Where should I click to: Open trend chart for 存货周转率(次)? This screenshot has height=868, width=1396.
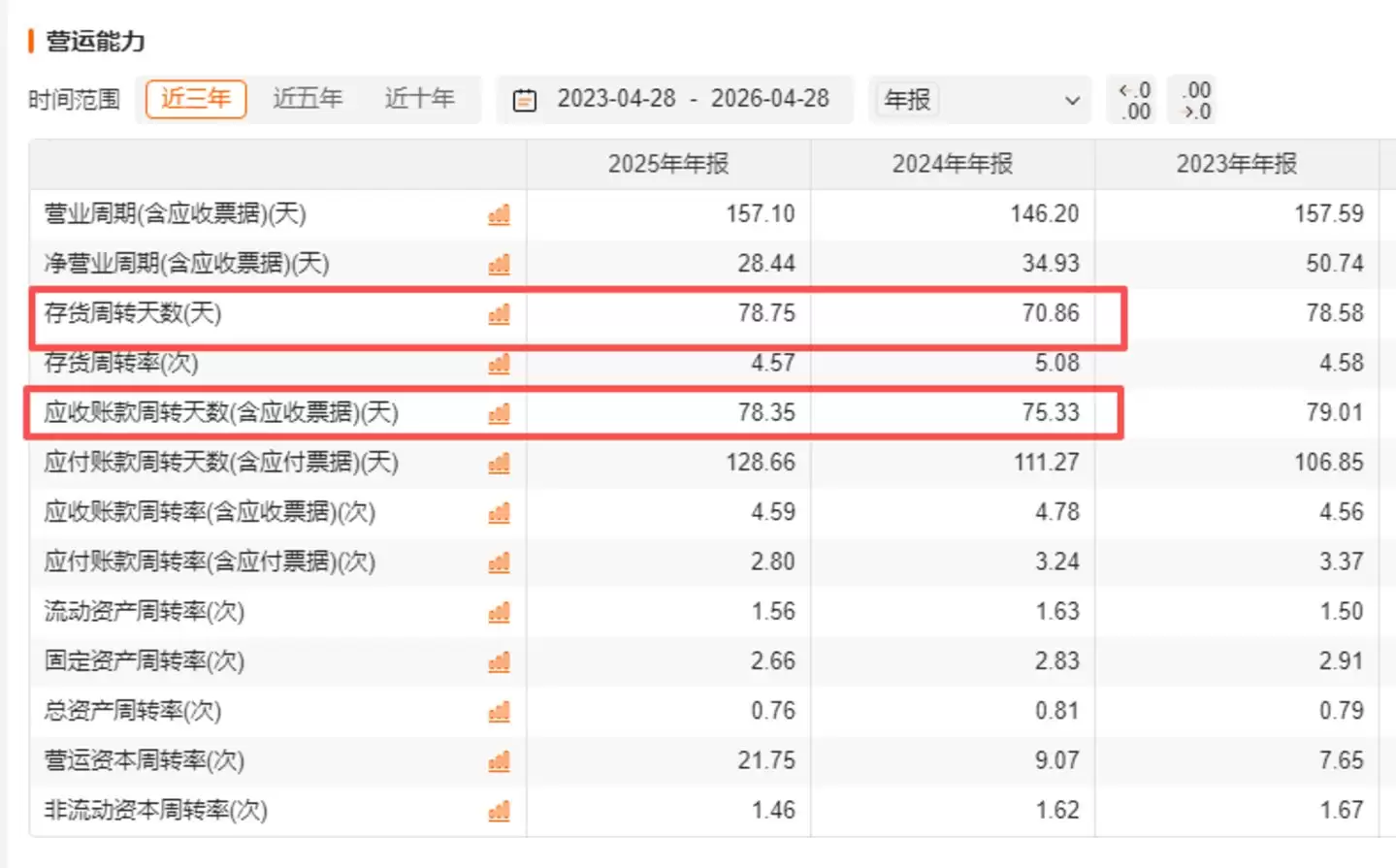pos(499,364)
